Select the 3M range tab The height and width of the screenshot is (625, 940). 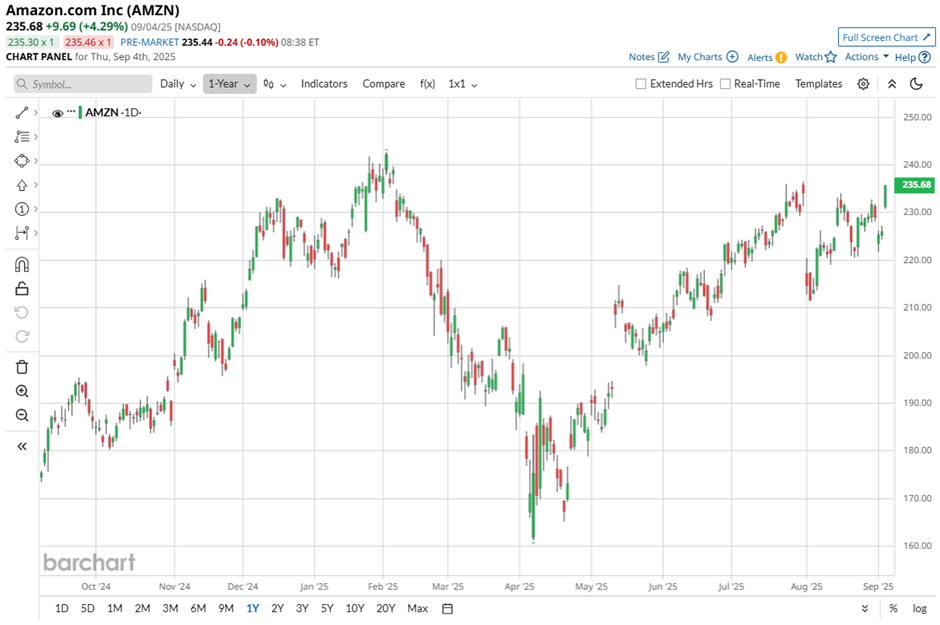170,609
